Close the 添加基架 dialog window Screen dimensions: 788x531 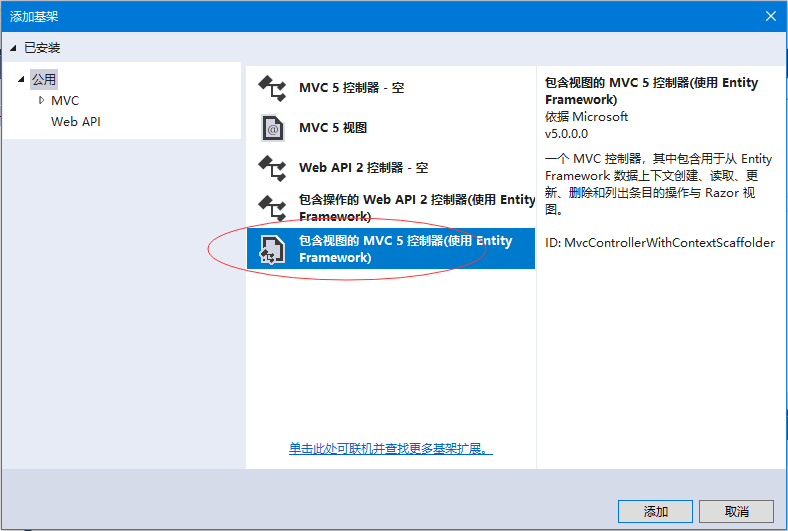tap(770, 16)
